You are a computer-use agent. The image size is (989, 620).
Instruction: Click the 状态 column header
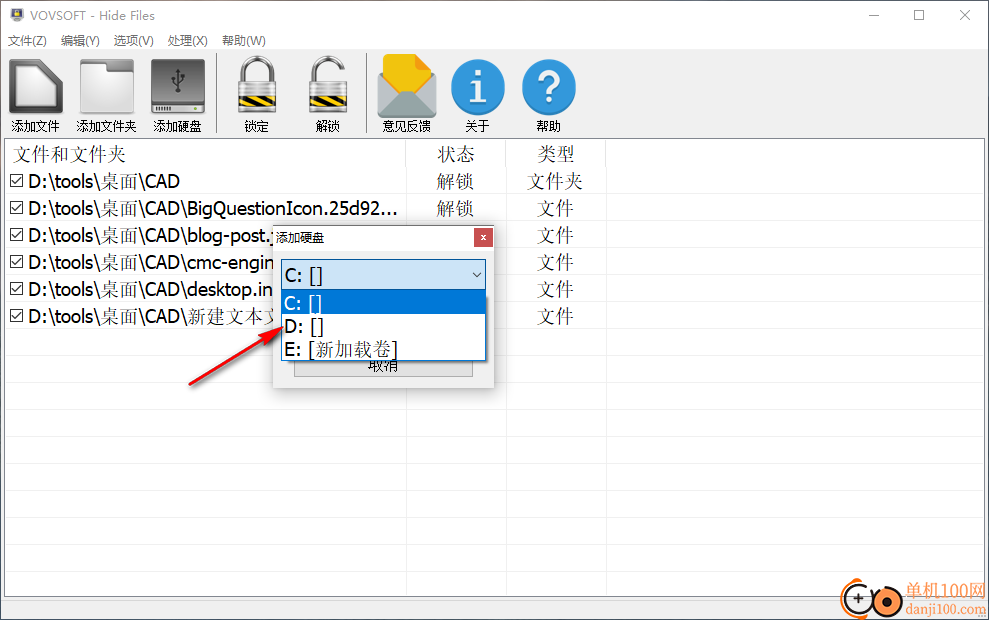click(x=456, y=154)
